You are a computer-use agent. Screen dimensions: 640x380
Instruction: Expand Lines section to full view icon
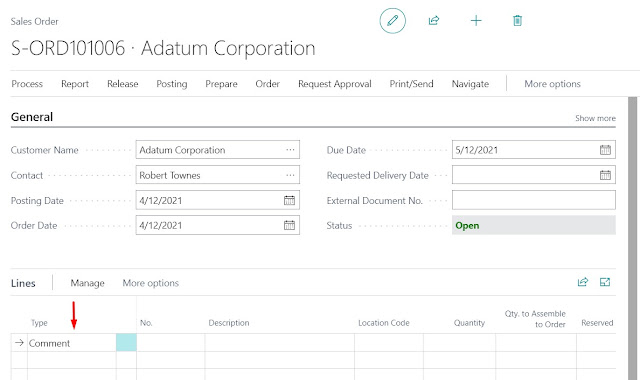click(x=605, y=282)
